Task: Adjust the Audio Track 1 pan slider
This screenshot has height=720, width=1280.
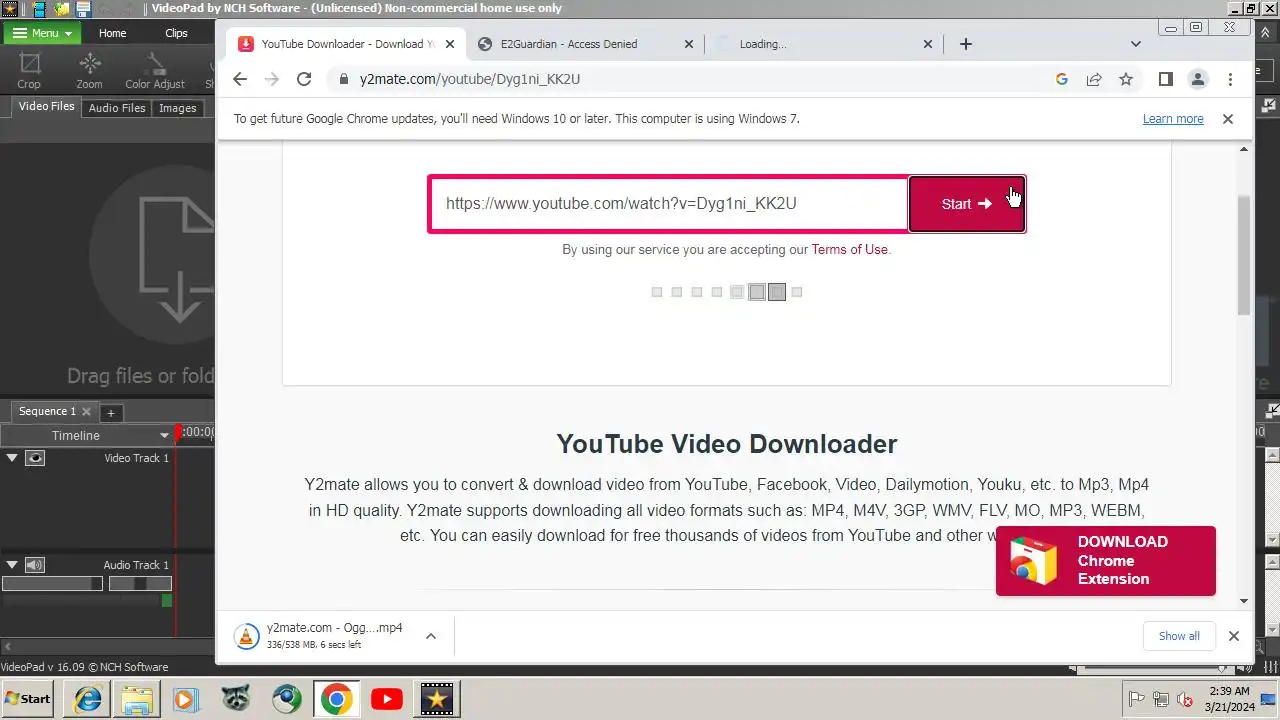Action: coord(140,584)
